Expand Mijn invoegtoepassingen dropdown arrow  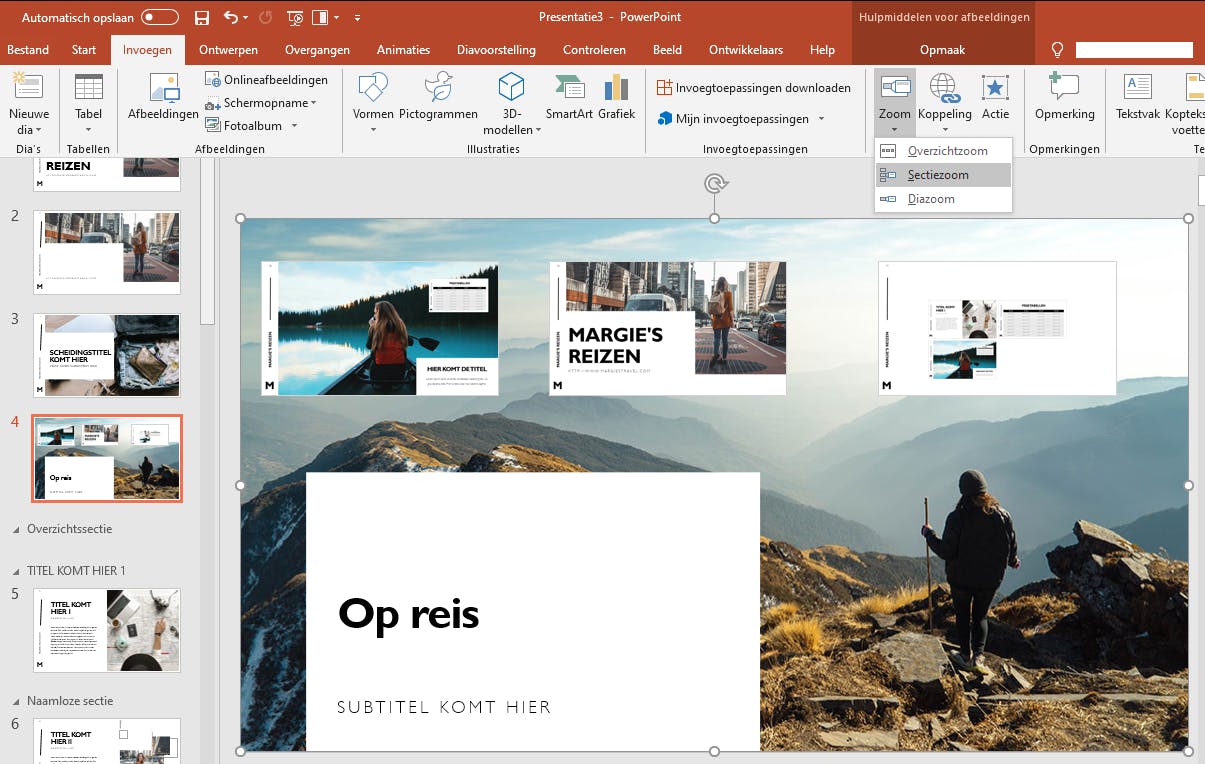(x=821, y=119)
